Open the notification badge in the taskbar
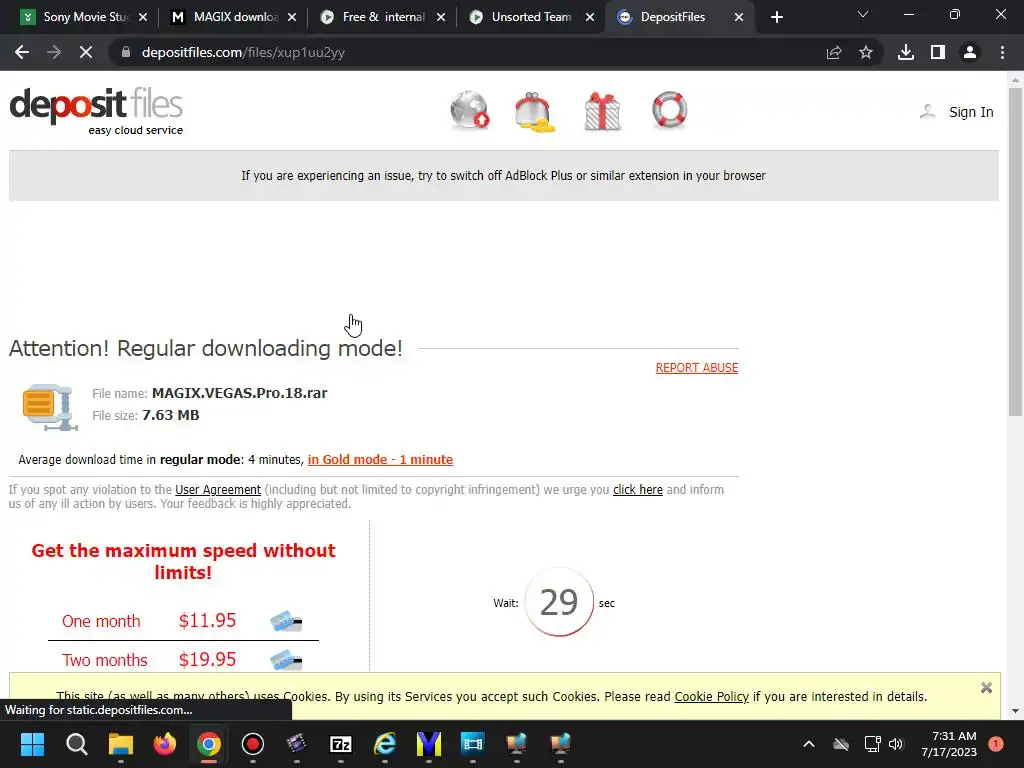 click(996, 744)
